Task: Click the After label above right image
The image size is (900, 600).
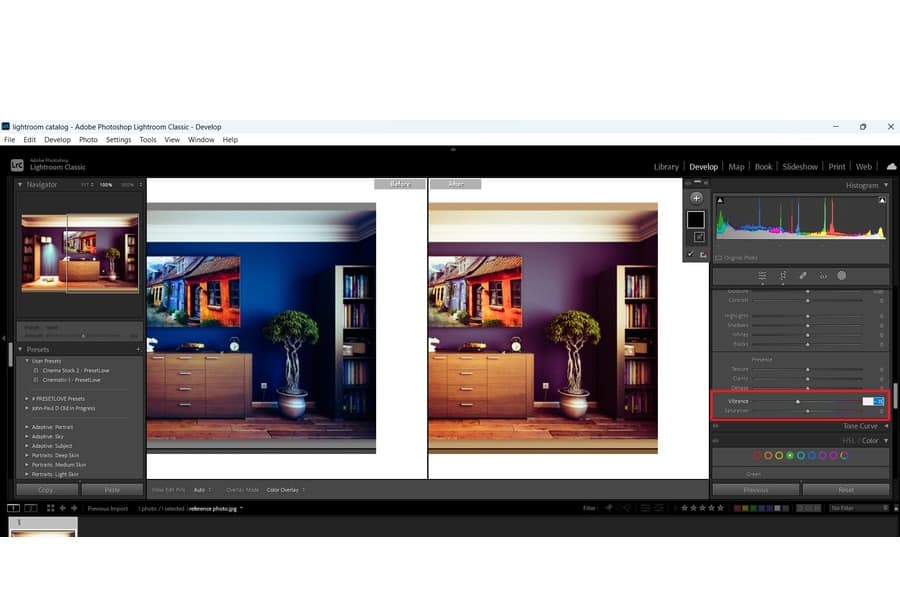Action: coord(456,184)
